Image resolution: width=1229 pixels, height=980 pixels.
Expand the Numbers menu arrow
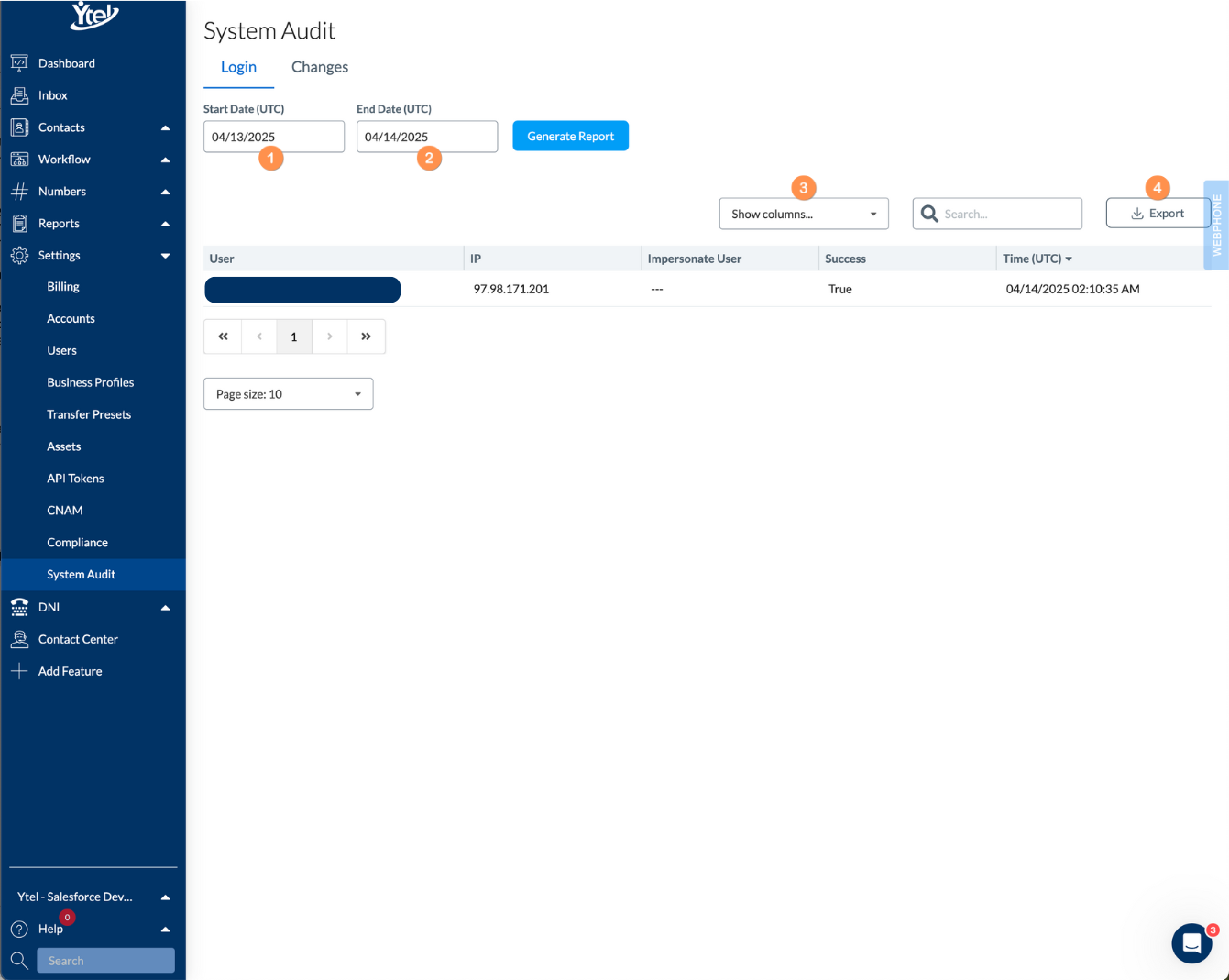(x=165, y=192)
